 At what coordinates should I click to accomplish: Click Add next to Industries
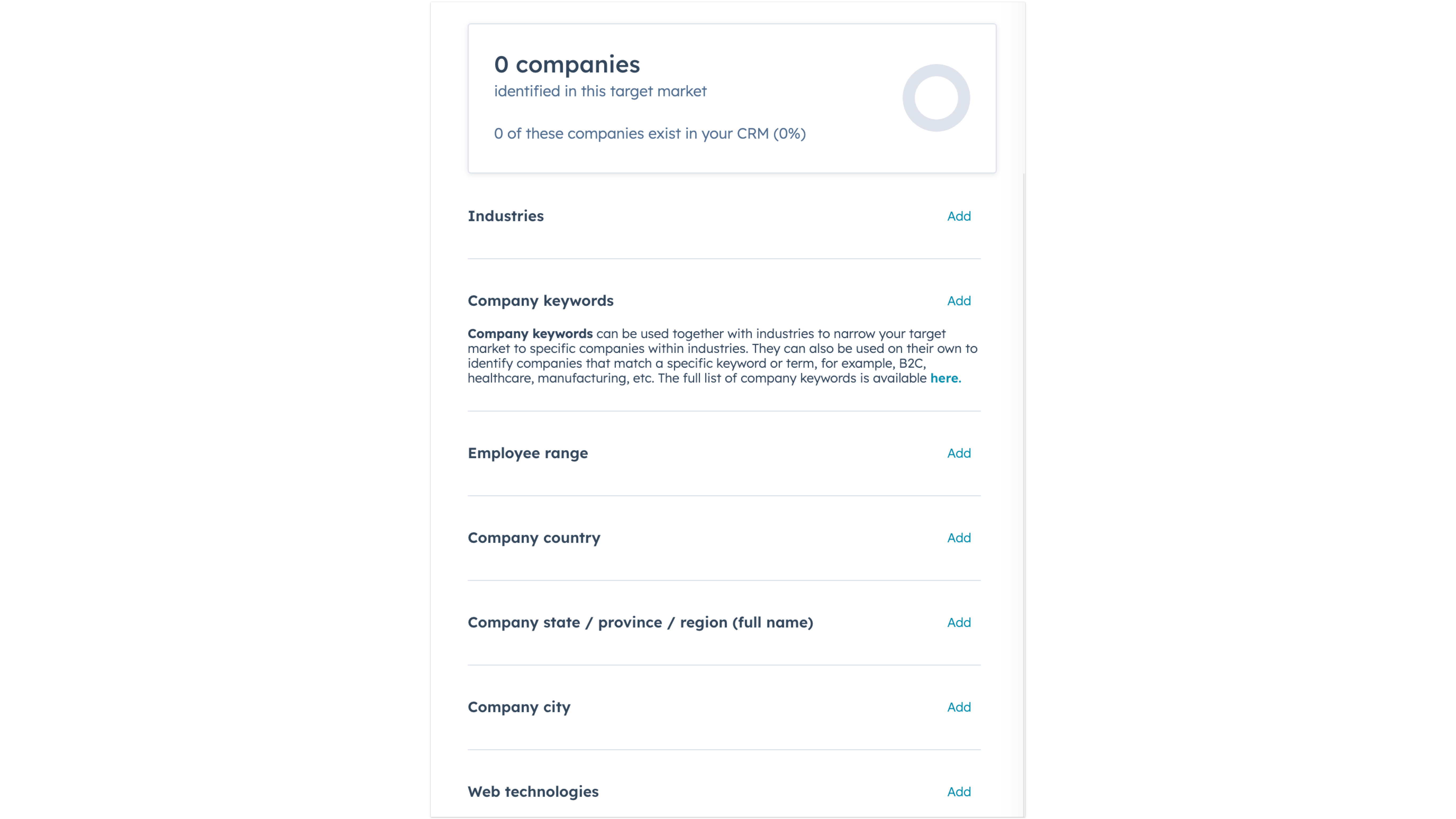click(959, 216)
